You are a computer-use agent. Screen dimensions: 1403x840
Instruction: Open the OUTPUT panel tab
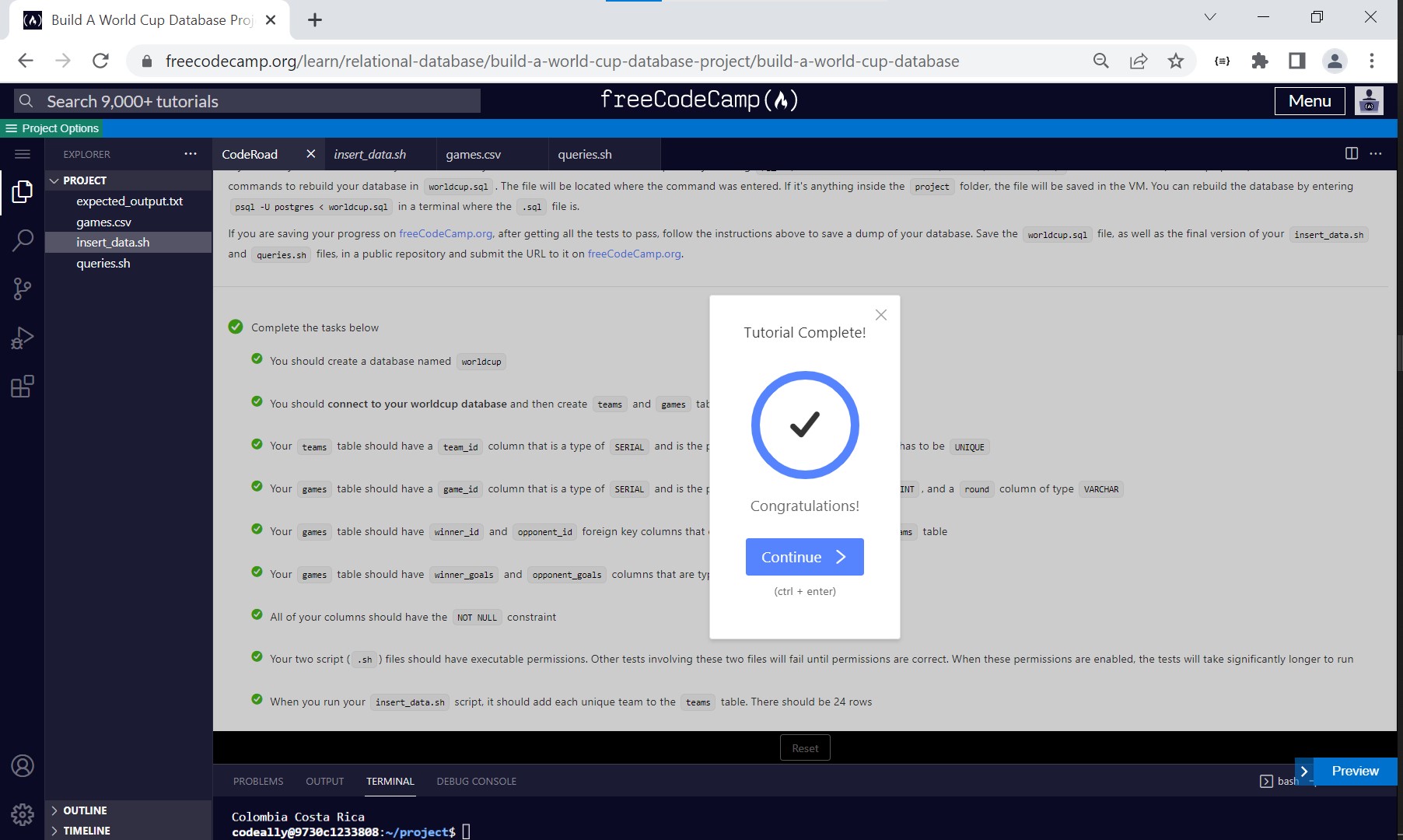[324, 782]
